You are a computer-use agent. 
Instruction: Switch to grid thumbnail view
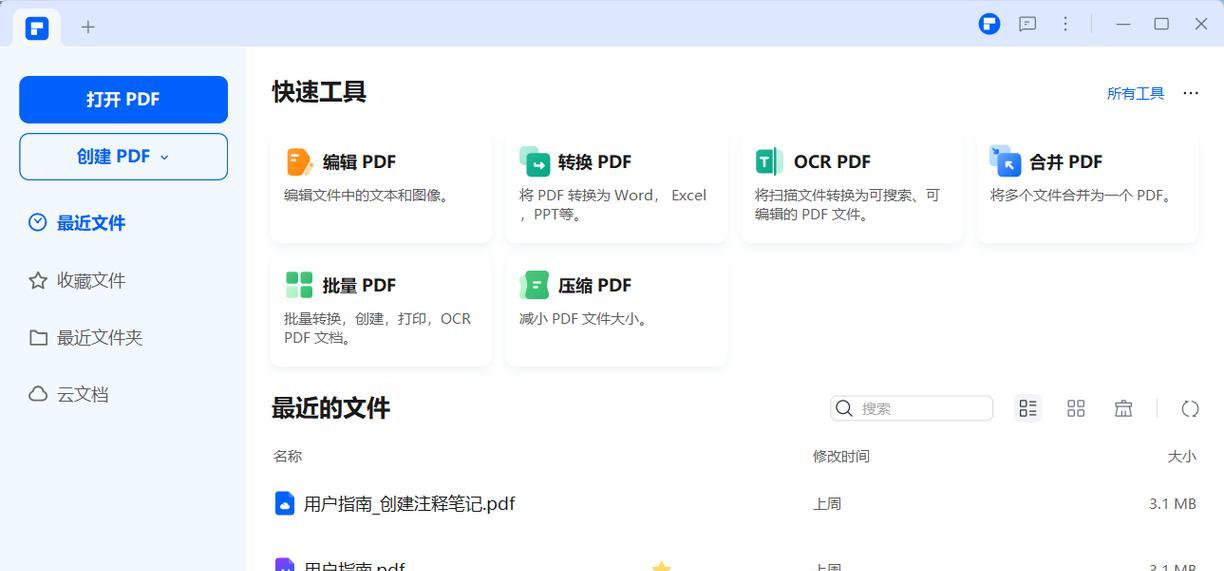pyautogui.click(x=1076, y=408)
